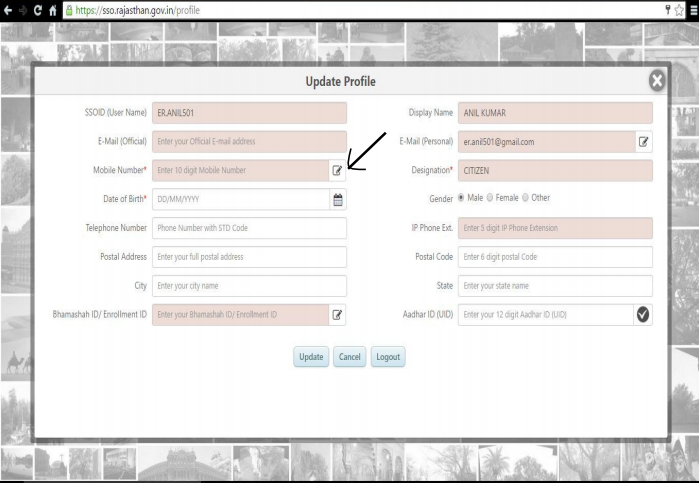Click the Aadhar ID (UID) label
This screenshot has width=699, height=485.
pos(428,314)
